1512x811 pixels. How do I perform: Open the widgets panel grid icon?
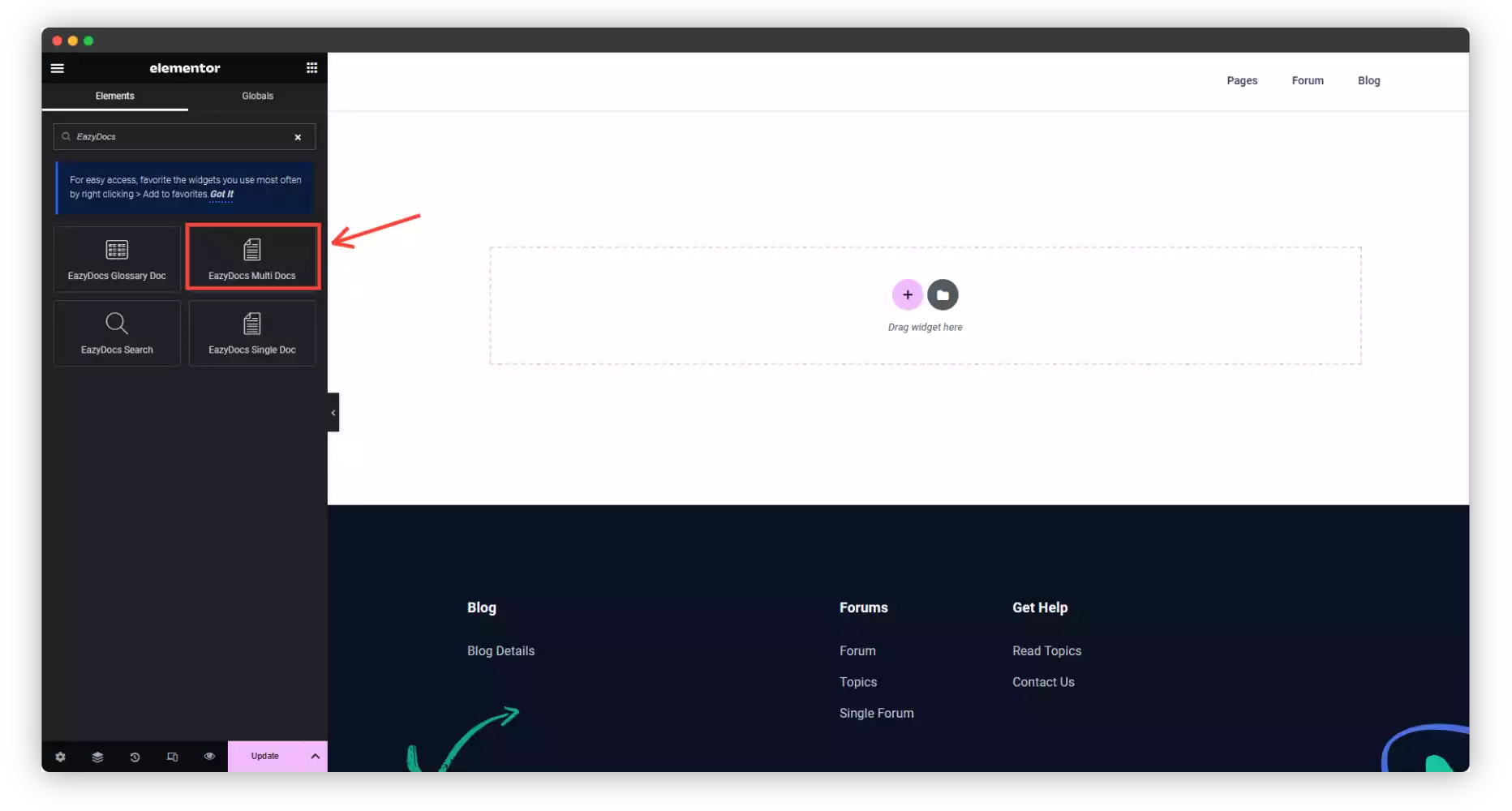(311, 67)
